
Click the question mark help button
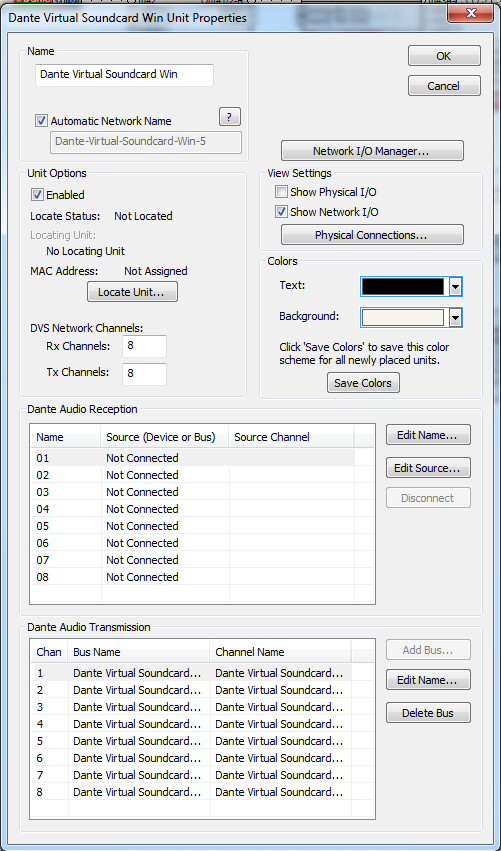coord(230,117)
